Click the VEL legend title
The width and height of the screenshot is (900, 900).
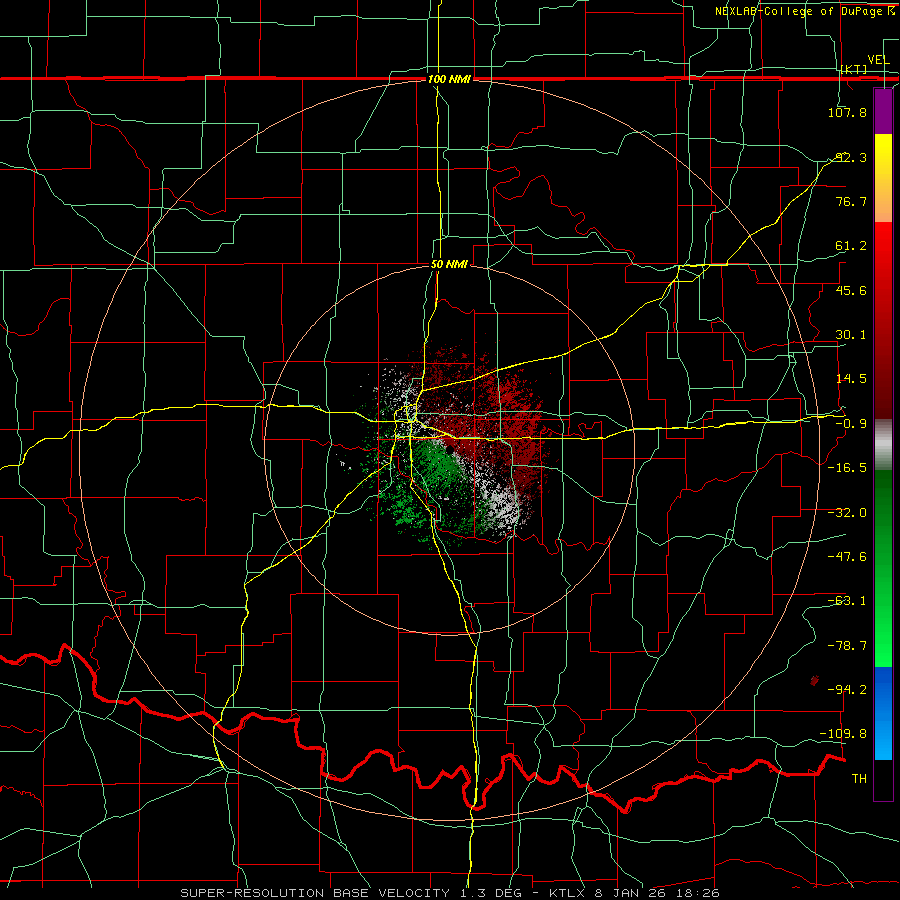point(878,60)
